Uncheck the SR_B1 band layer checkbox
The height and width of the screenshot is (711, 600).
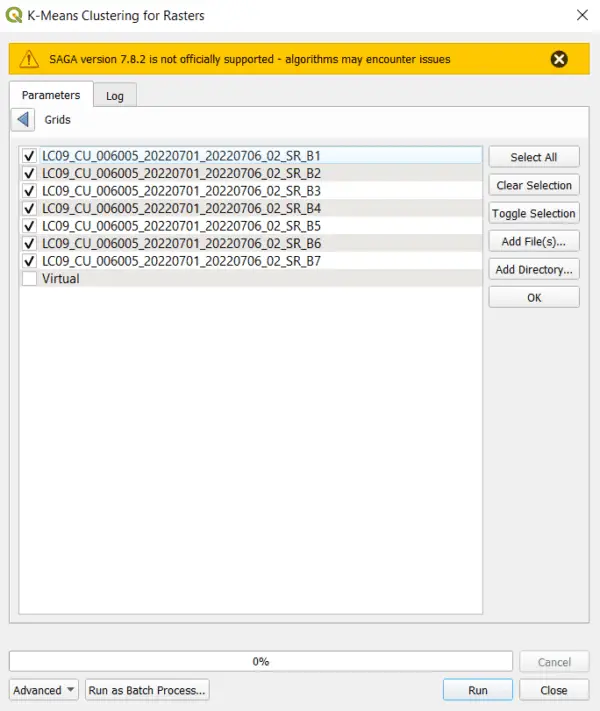point(29,156)
